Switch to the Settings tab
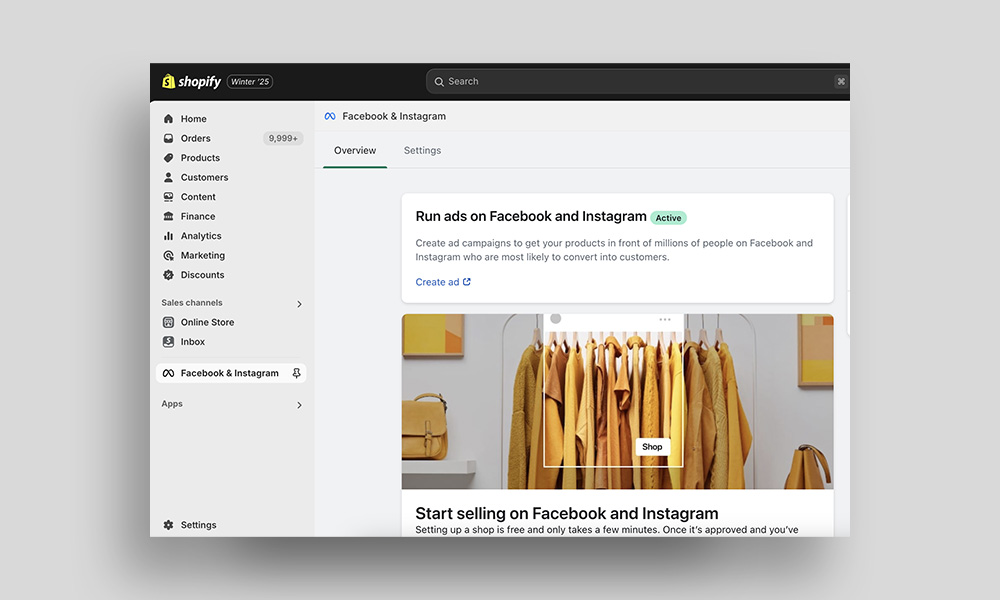The height and width of the screenshot is (600, 1000). (422, 150)
